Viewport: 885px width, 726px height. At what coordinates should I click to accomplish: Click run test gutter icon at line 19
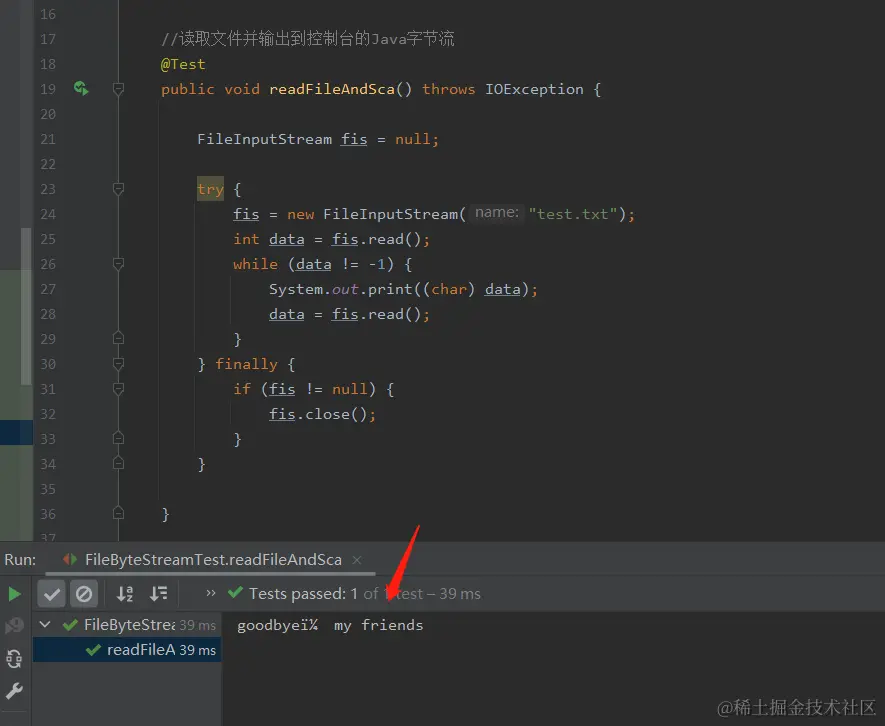tap(81, 89)
